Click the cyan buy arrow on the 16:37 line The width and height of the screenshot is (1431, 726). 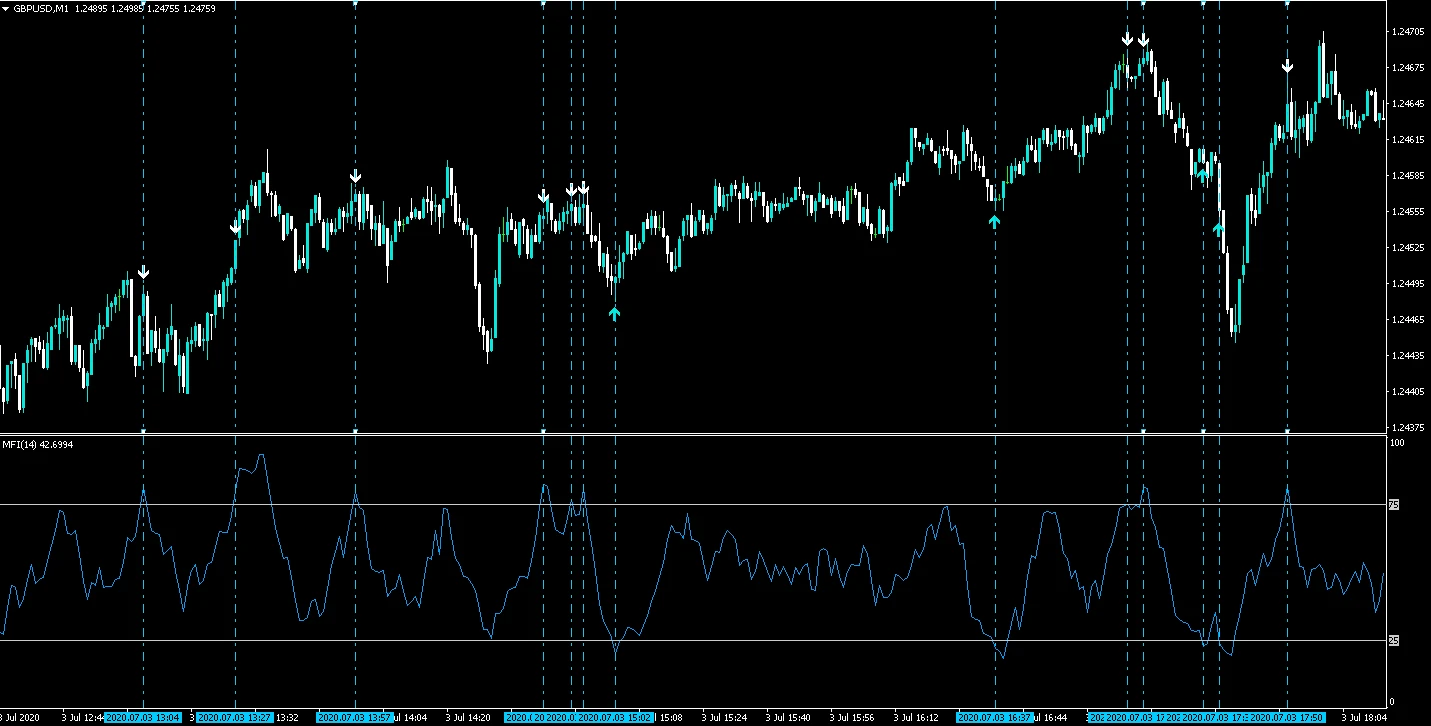[x=995, y=221]
